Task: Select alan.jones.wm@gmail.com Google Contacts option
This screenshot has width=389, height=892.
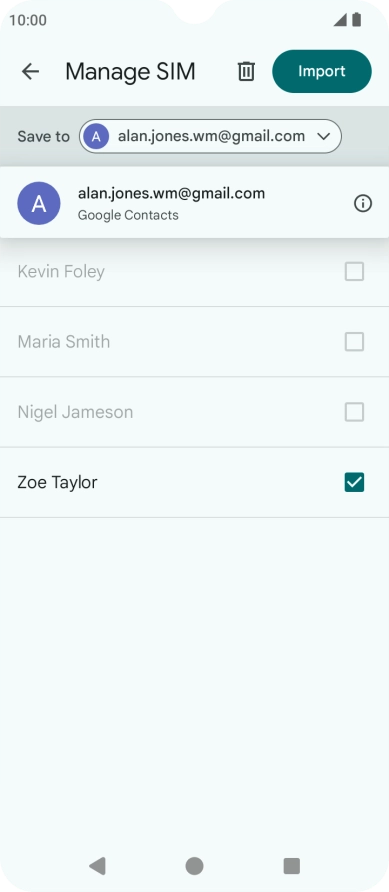Action: [x=194, y=203]
